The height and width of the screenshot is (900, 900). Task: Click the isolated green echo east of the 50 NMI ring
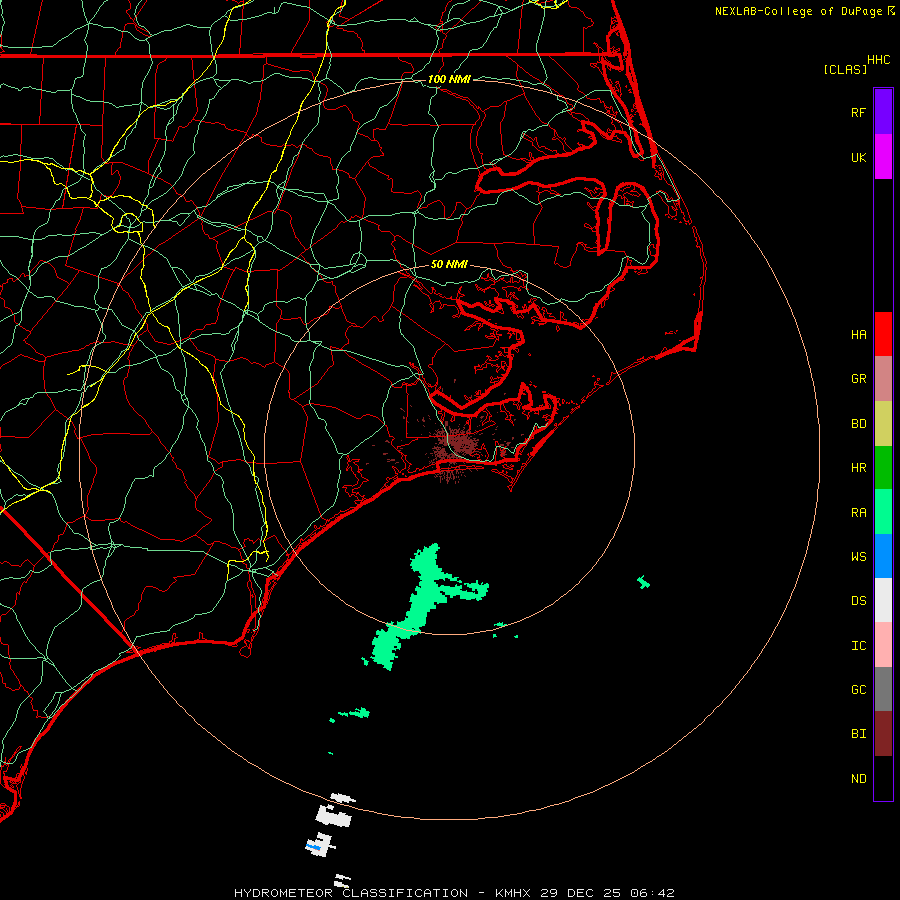[643, 583]
